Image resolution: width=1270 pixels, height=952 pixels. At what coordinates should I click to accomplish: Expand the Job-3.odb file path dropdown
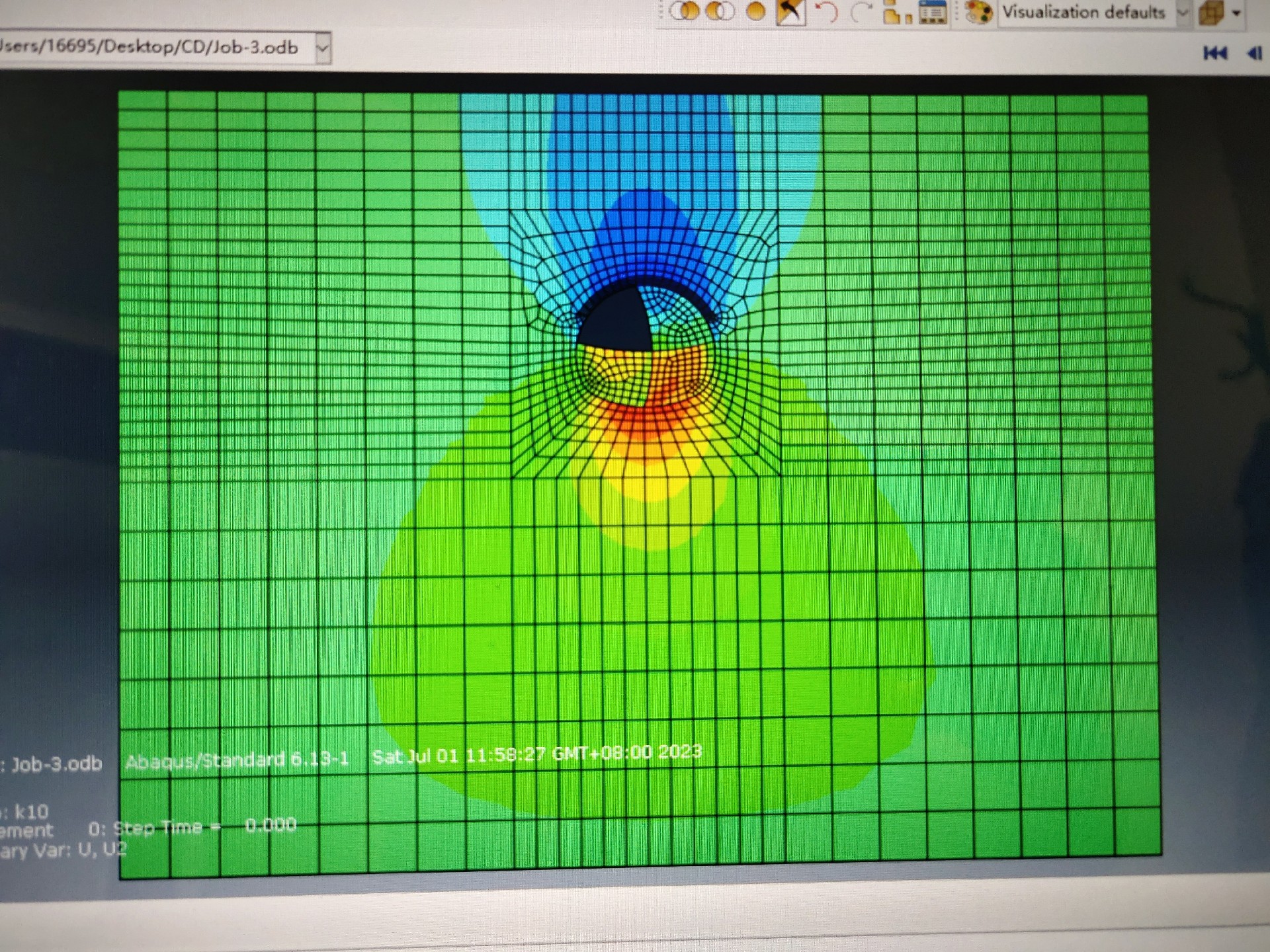click(322, 48)
